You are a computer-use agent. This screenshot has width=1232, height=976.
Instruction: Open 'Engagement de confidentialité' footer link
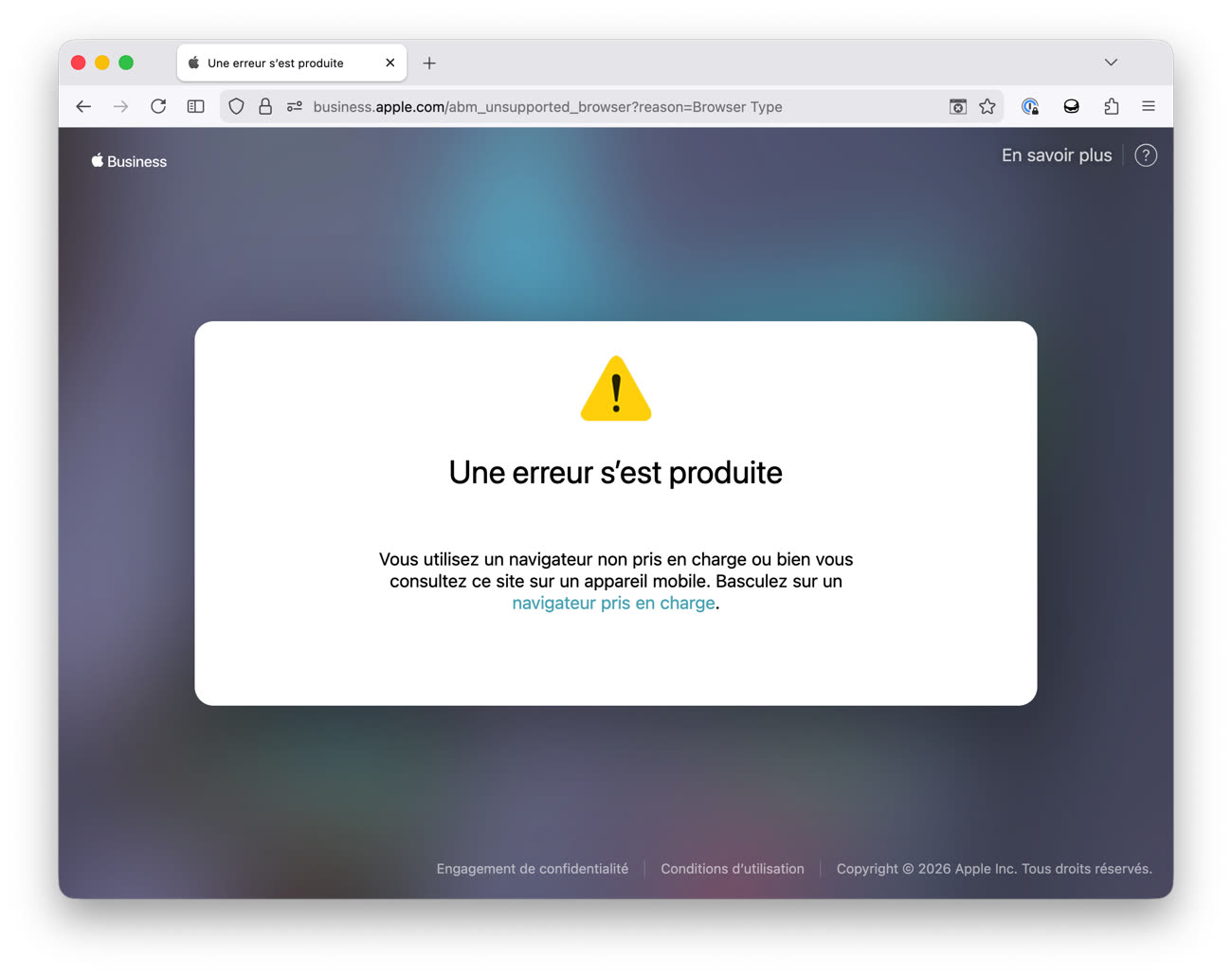[533, 869]
